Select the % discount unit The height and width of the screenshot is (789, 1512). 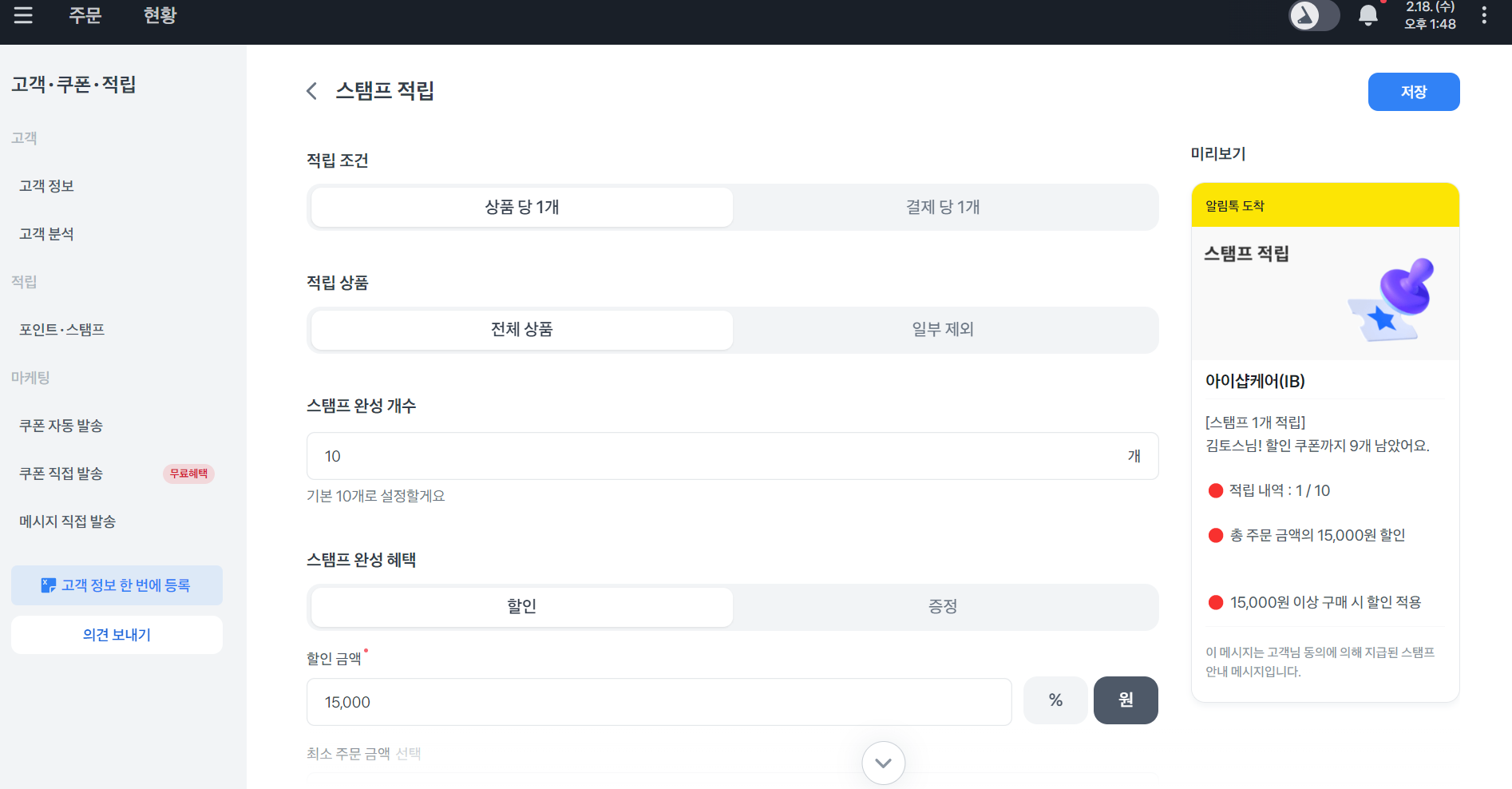click(x=1055, y=700)
